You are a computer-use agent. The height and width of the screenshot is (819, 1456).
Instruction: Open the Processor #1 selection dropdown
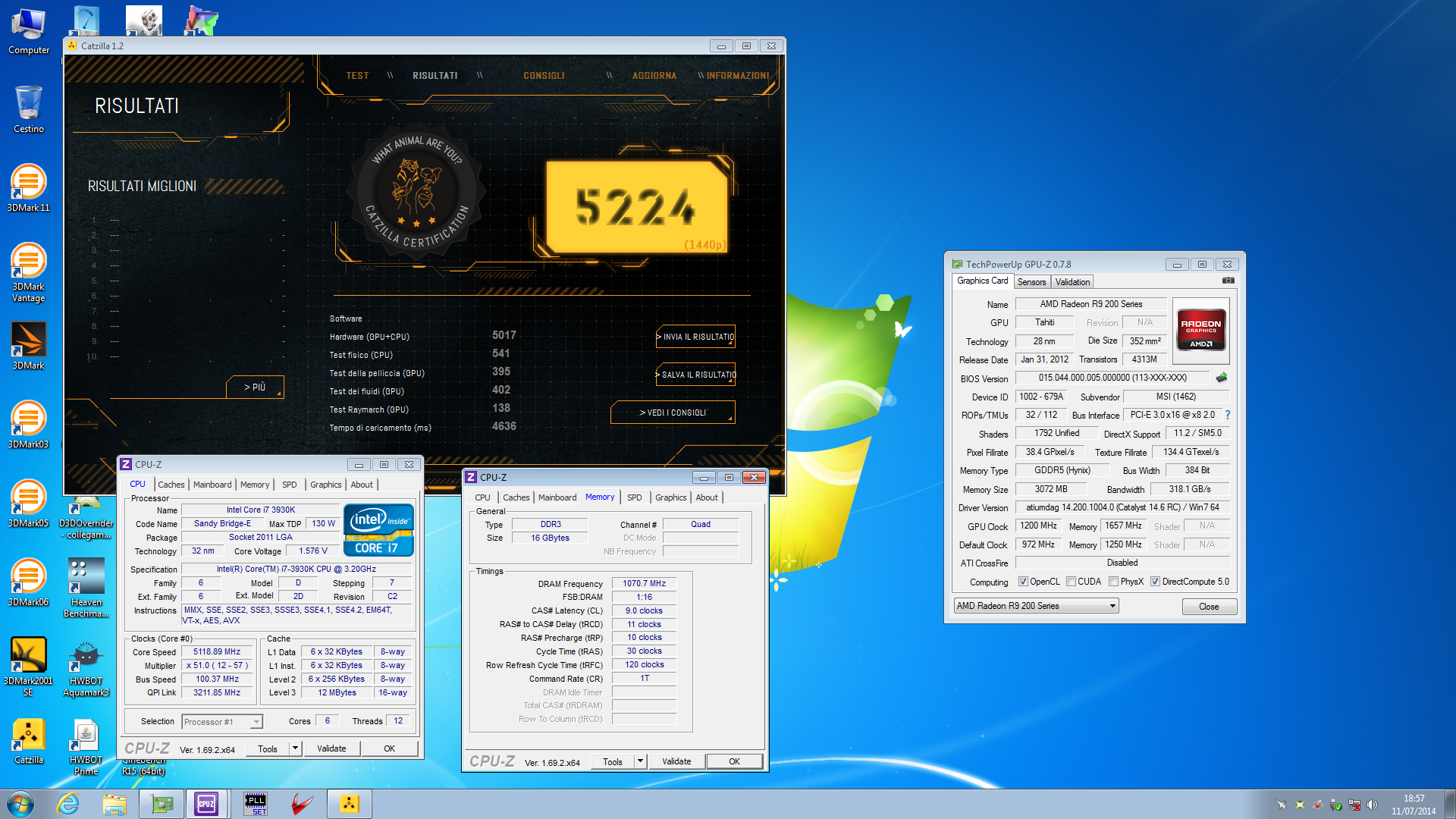pyautogui.click(x=221, y=722)
